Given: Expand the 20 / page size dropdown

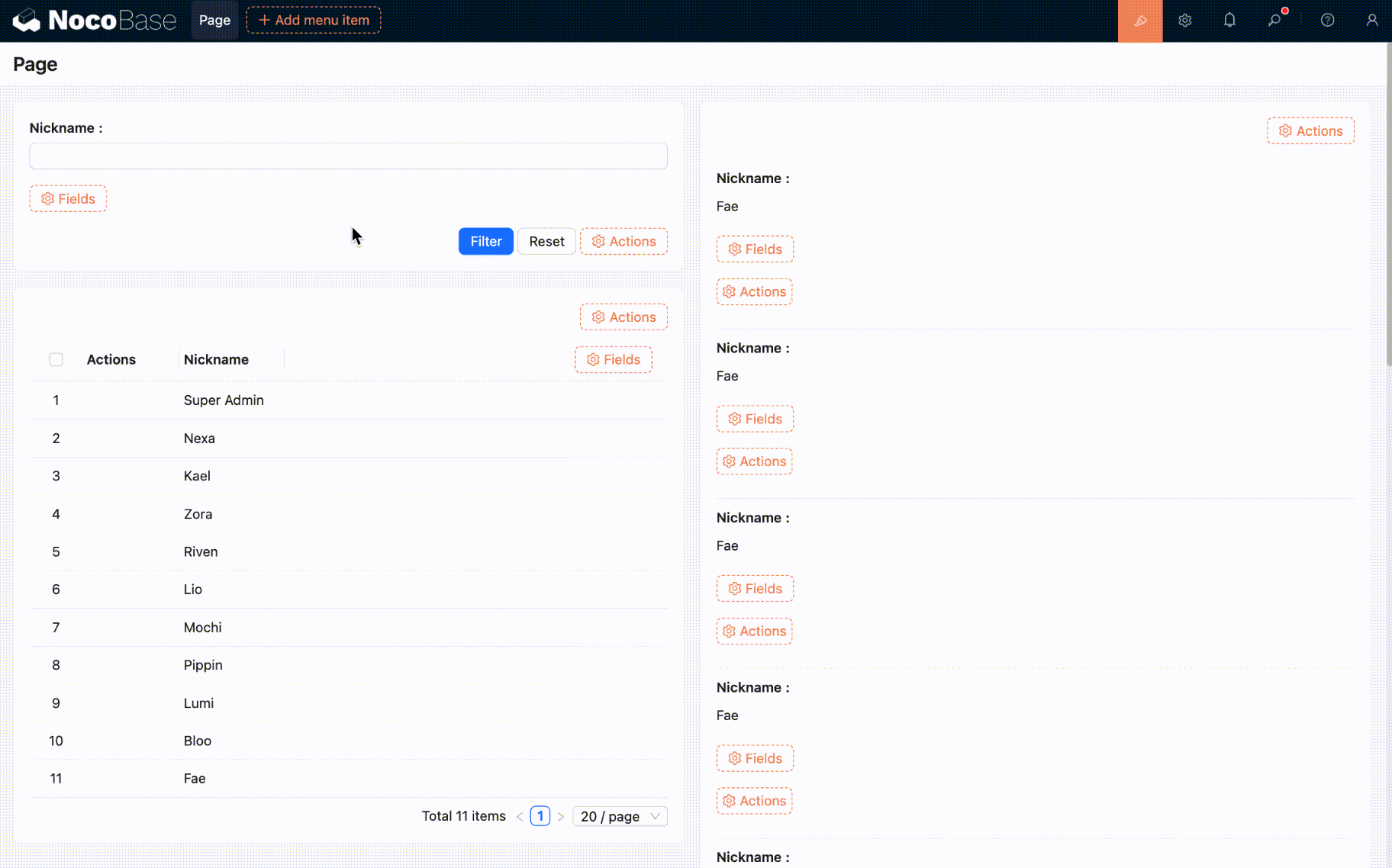Looking at the screenshot, I should (x=620, y=816).
